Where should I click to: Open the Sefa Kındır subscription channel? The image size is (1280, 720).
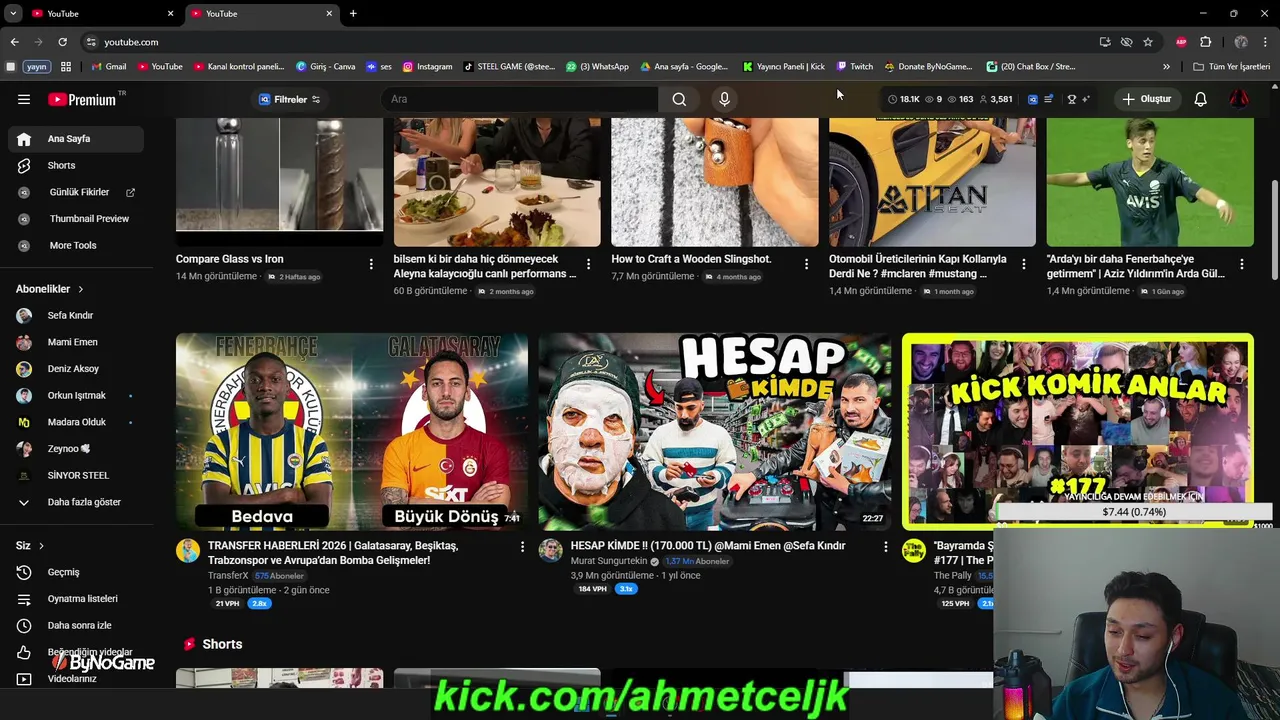[76, 315]
